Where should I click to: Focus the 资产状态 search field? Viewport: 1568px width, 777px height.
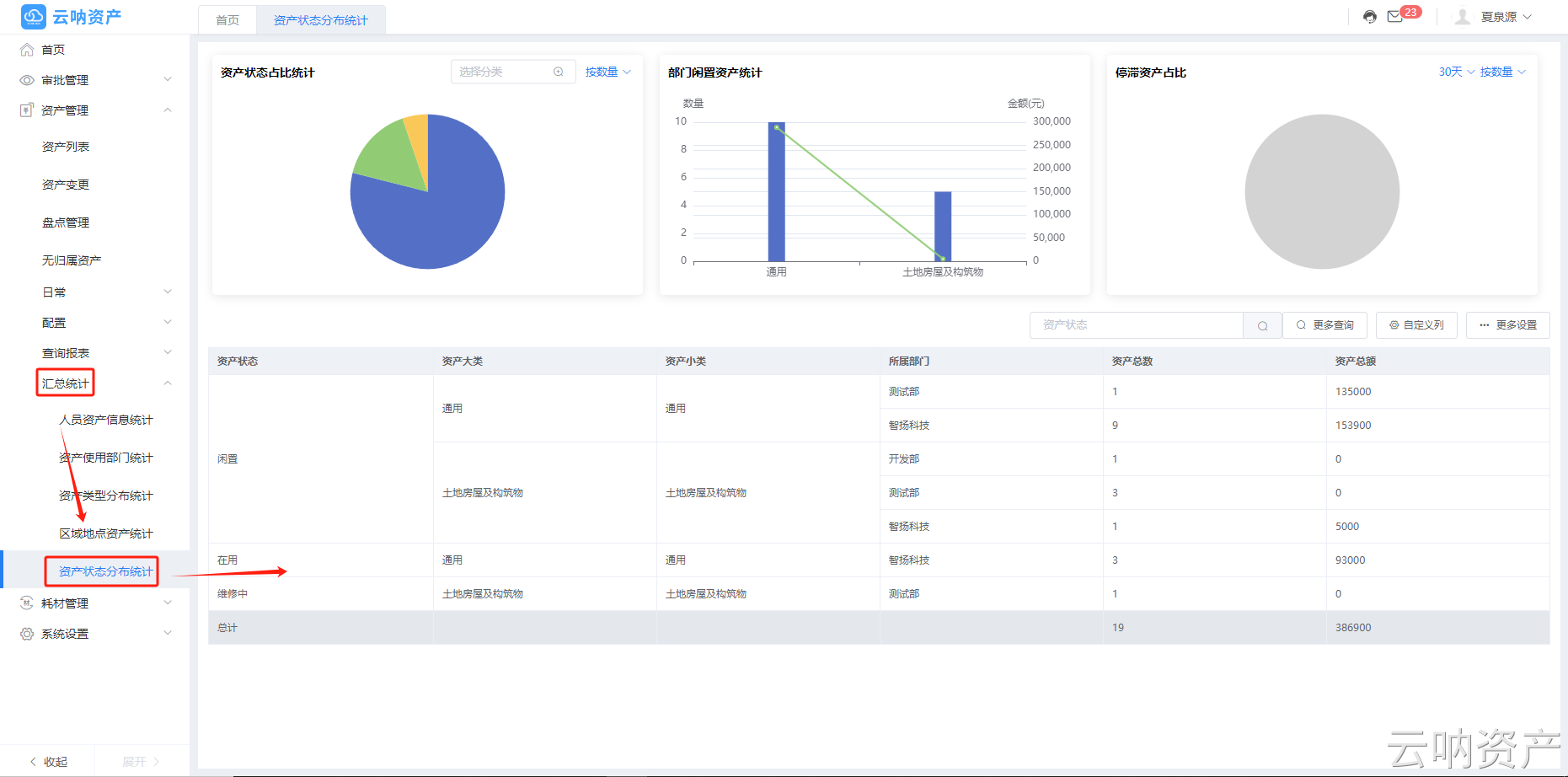pos(1137,325)
